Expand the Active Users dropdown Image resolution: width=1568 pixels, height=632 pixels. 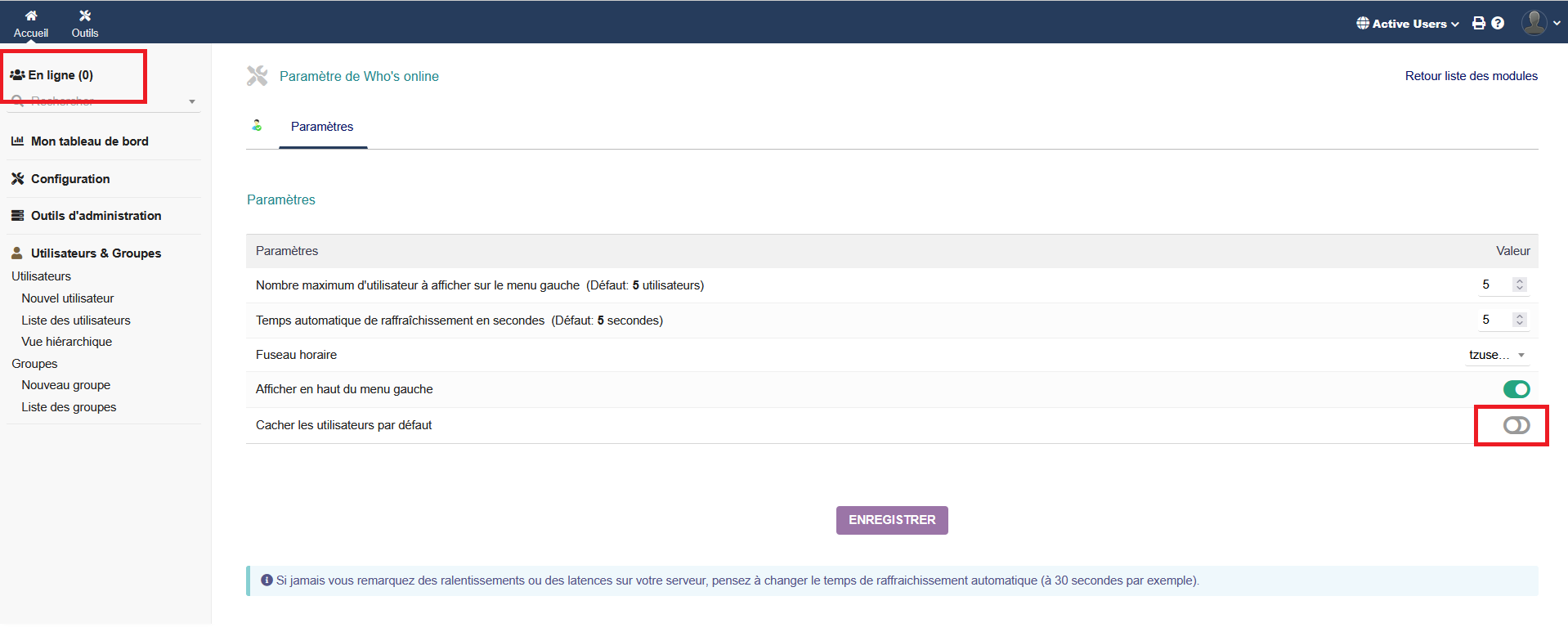1408,24
